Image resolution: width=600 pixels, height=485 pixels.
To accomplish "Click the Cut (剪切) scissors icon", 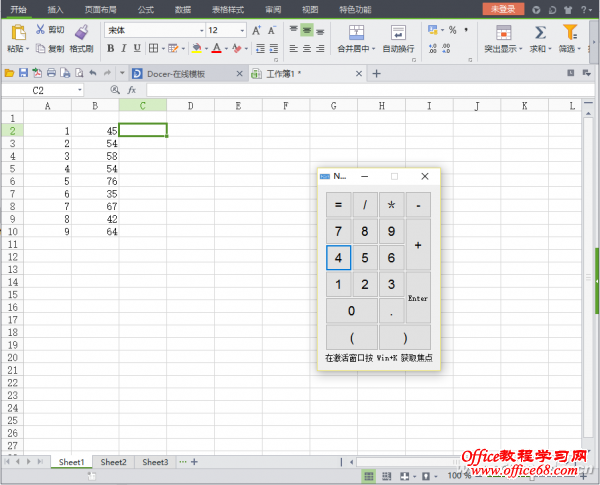I will [x=40, y=30].
